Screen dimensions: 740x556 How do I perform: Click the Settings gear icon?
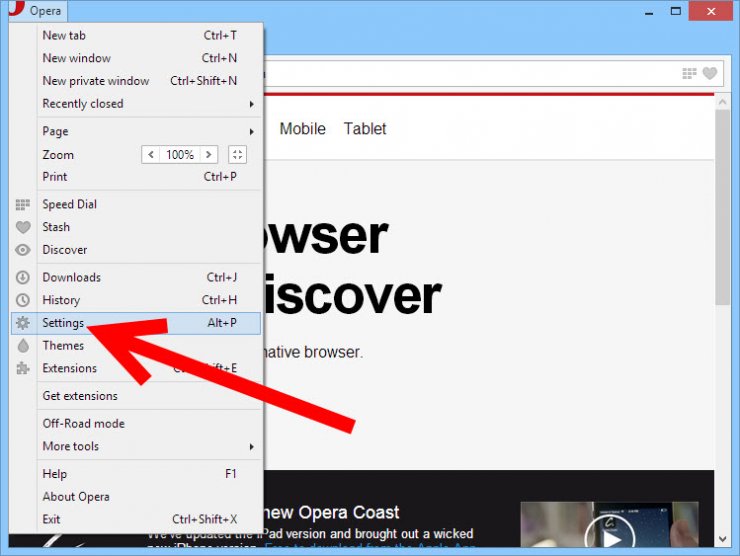click(23, 323)
